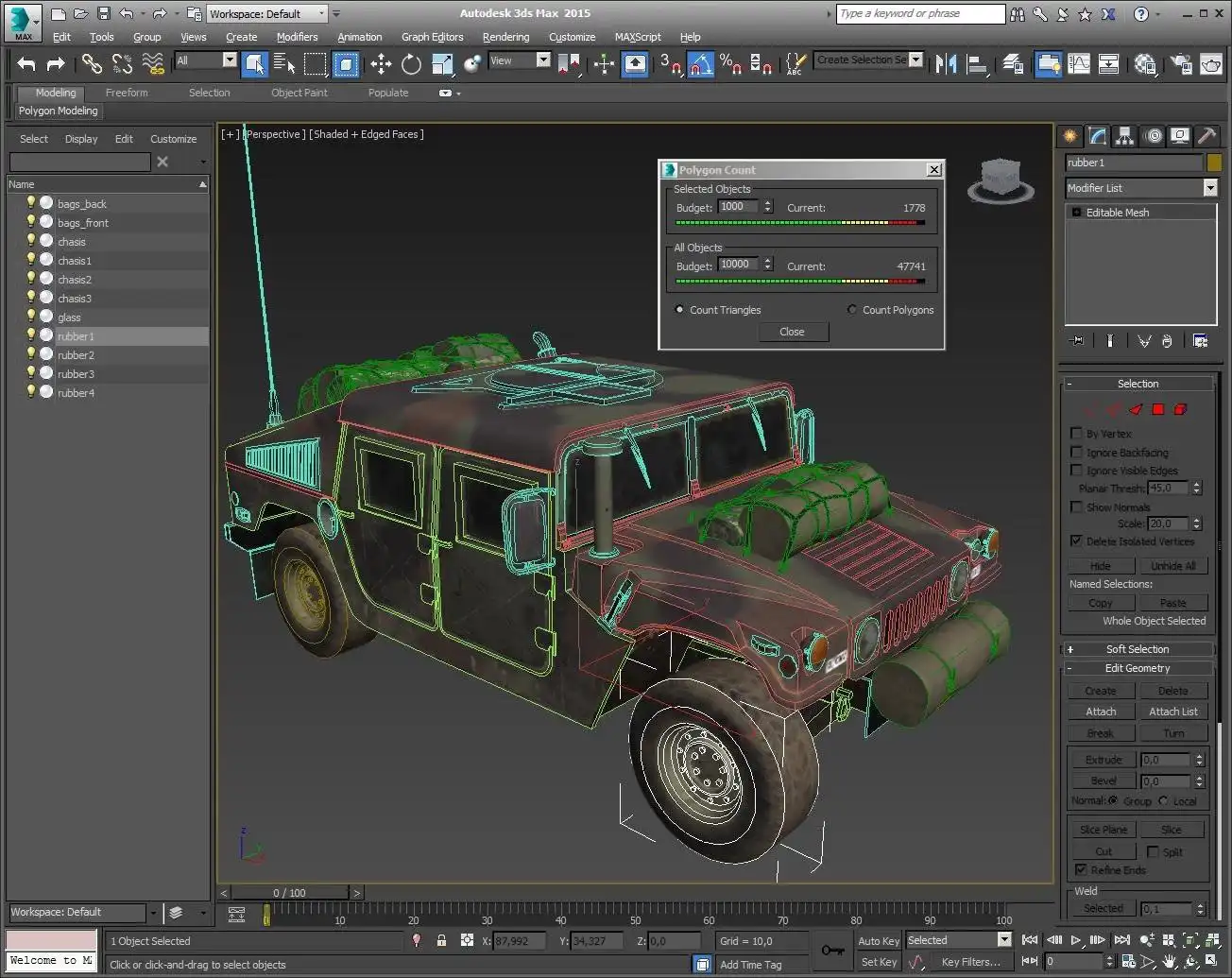This screenshot has width=1232, height=978.
Task: Switch to the Freeform ribbon tab
Action: coord(127,93)
